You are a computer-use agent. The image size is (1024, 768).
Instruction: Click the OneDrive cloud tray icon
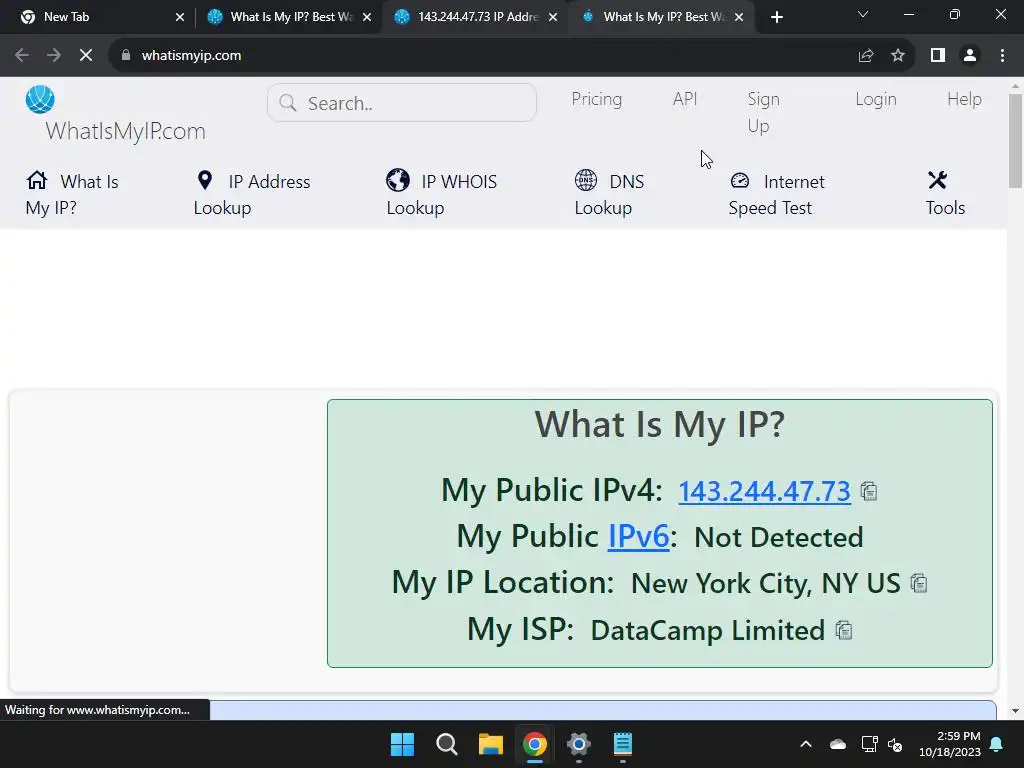[838, 744]
